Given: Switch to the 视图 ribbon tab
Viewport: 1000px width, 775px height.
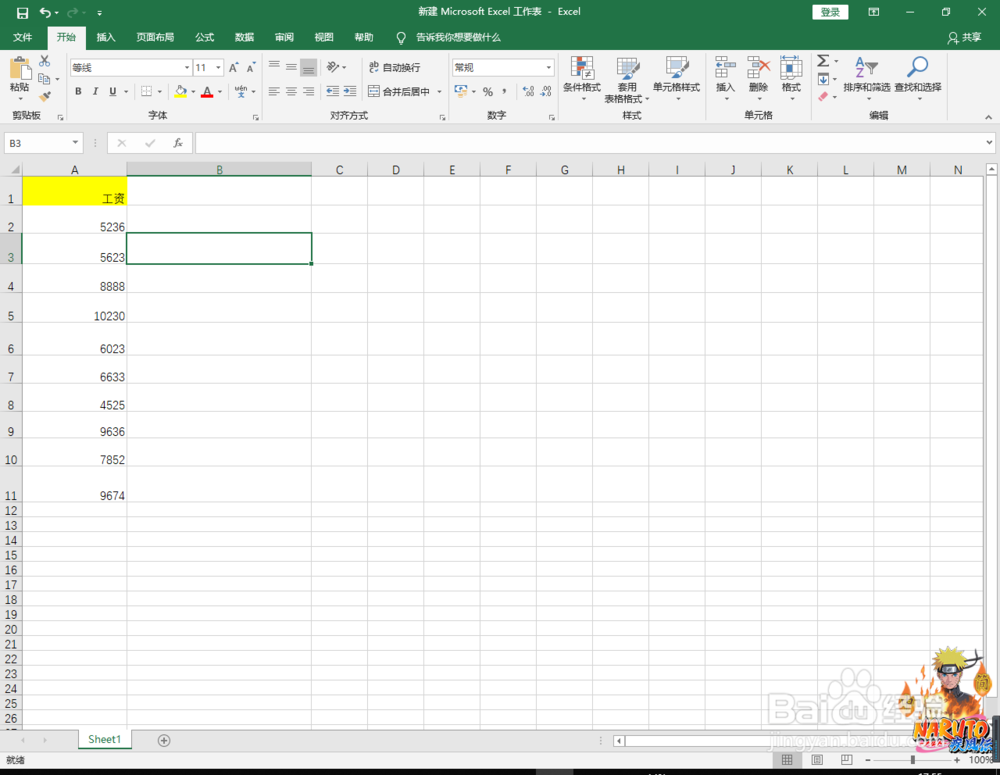Looking at the screenshot, I should pyautogui.click(x=324, y=38).
